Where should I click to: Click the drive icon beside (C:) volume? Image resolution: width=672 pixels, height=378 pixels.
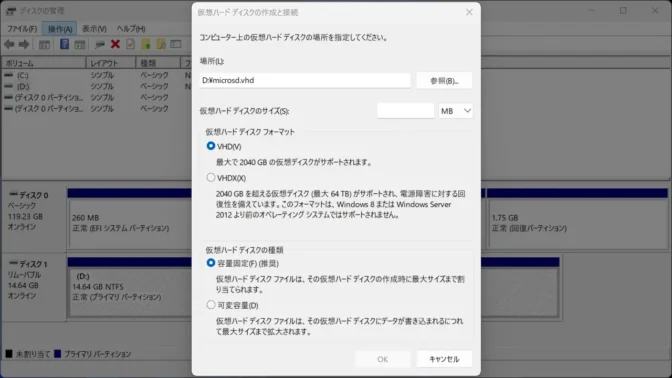pyautogui.click(x=8, y=75)
